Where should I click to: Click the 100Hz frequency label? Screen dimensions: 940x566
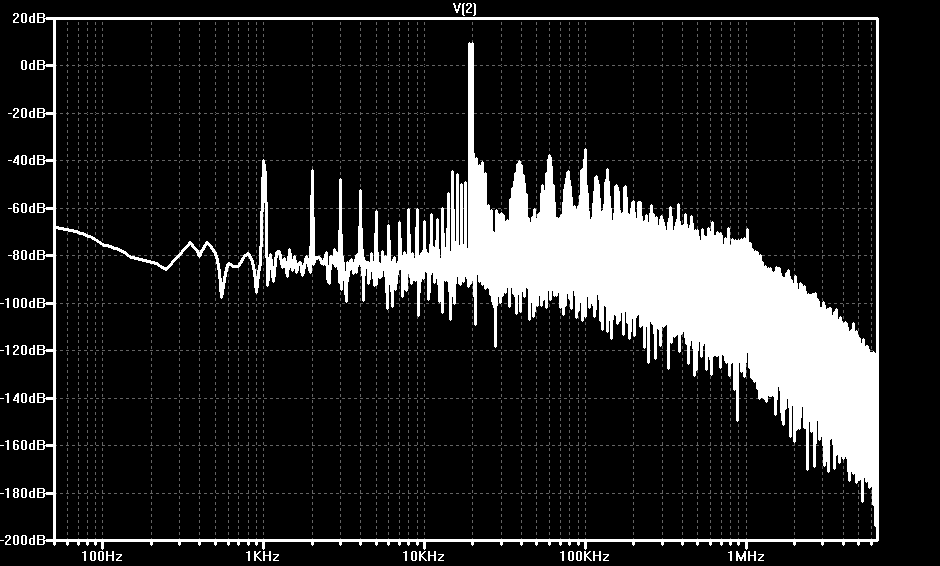(x=102, y=556)
